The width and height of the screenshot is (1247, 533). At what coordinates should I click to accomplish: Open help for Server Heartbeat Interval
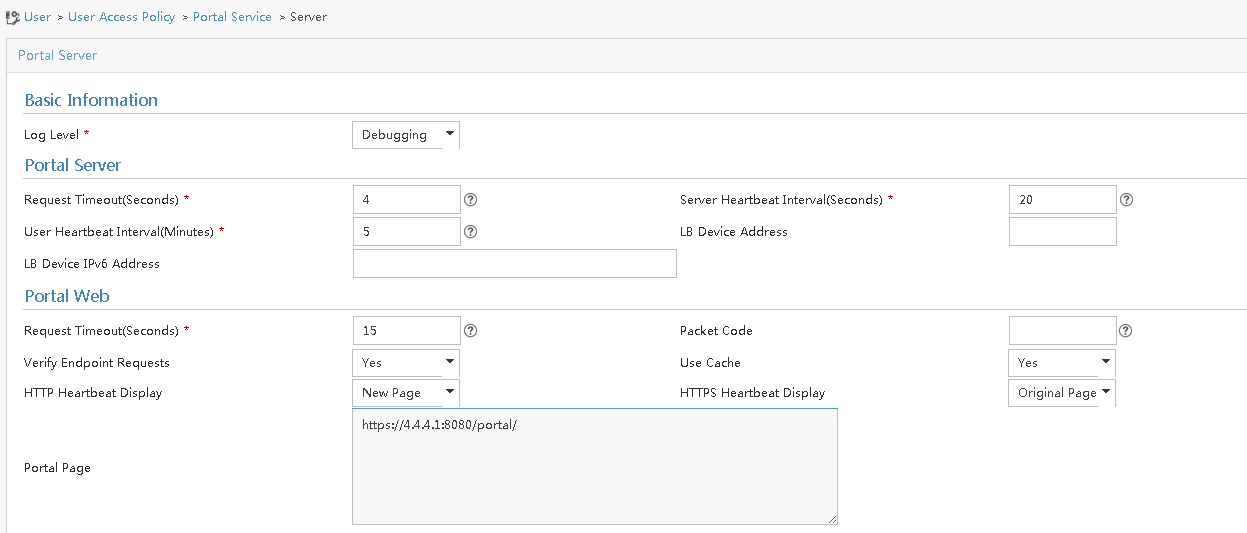[x=1127, y=200]
